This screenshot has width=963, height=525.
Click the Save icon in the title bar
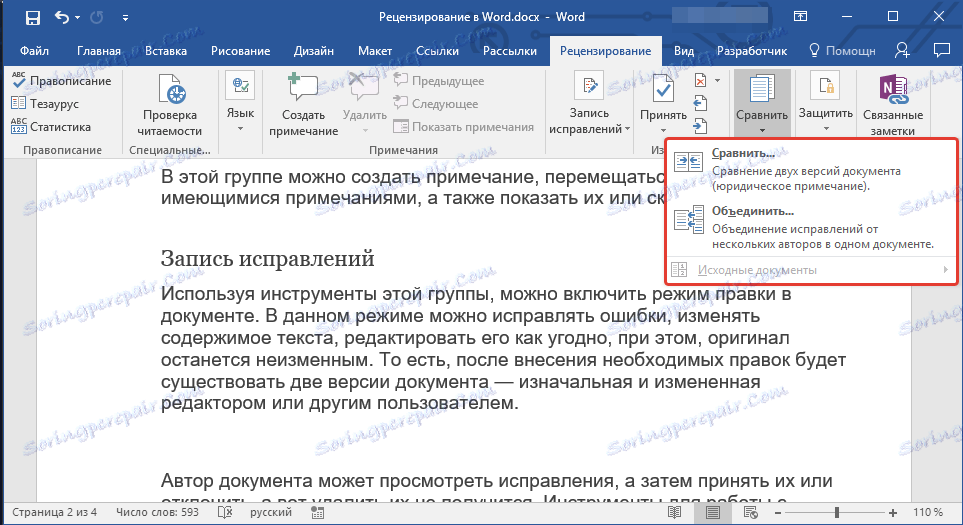point(32,18)
